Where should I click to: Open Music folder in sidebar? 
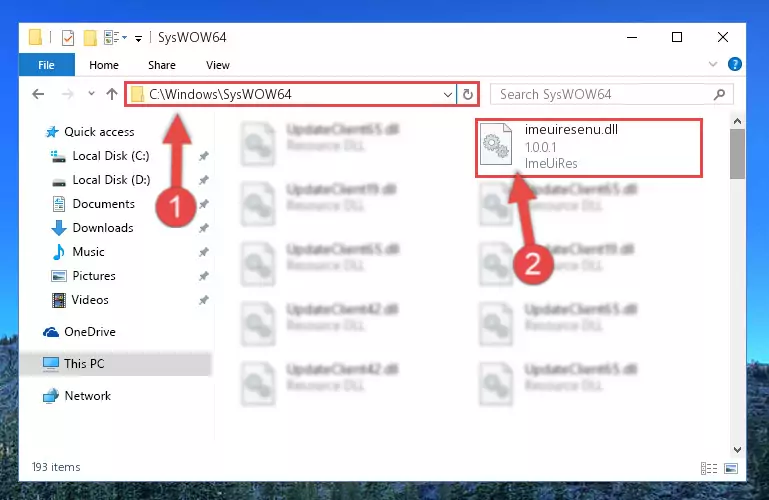[88, 252]
